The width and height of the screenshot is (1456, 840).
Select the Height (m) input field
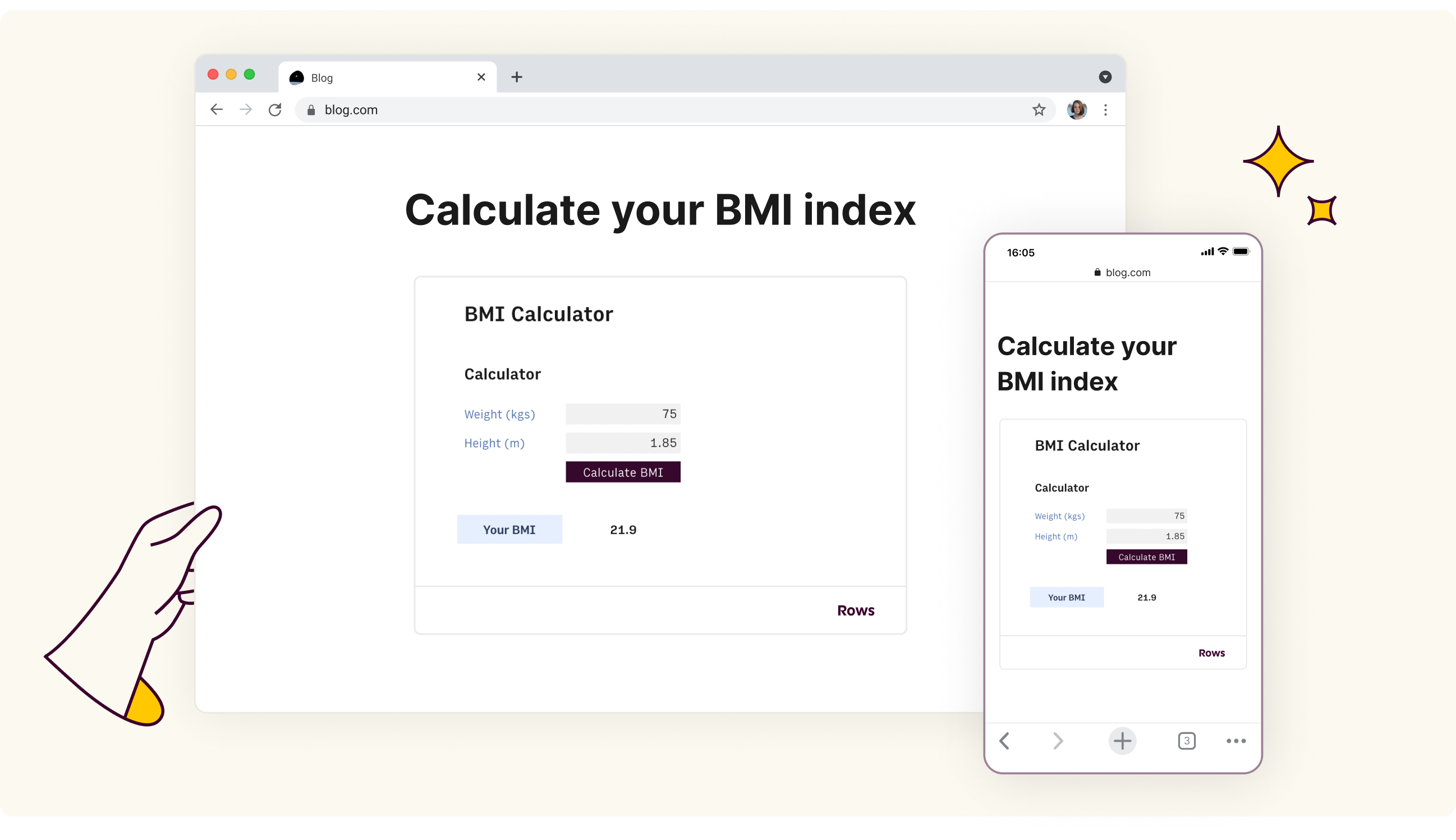click(x=623, y=441)
